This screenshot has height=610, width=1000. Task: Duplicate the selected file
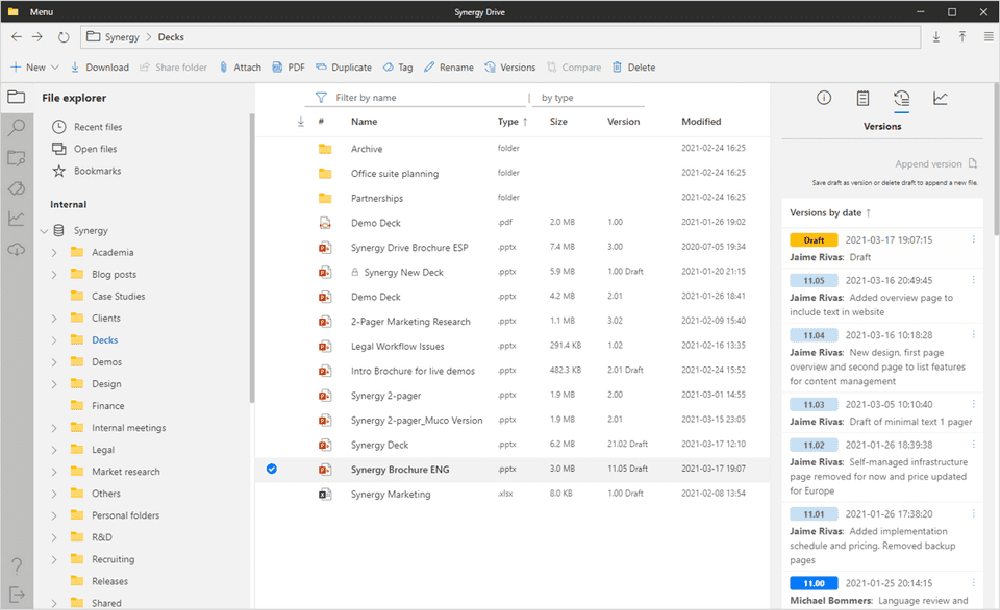click(344, 67)
